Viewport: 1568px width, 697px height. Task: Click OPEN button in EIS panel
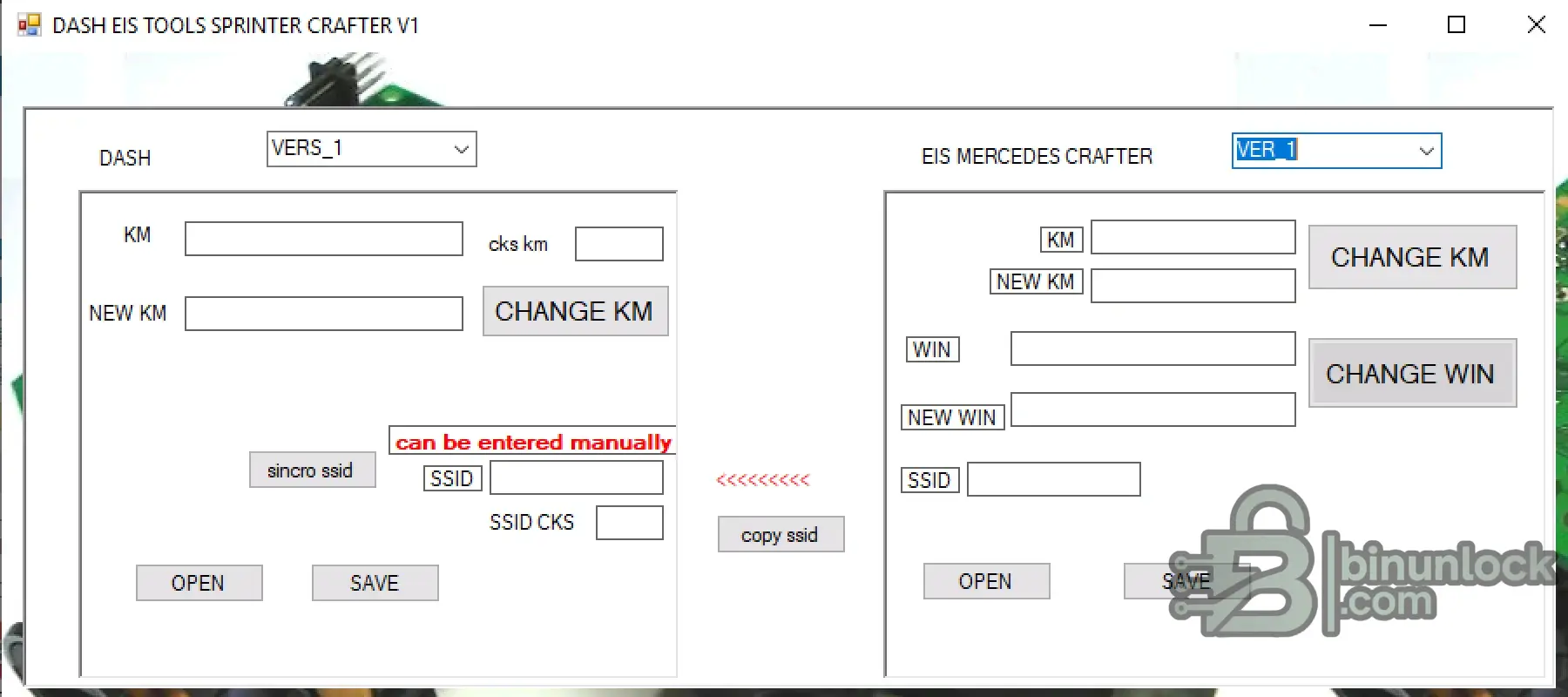click(987, 581)
